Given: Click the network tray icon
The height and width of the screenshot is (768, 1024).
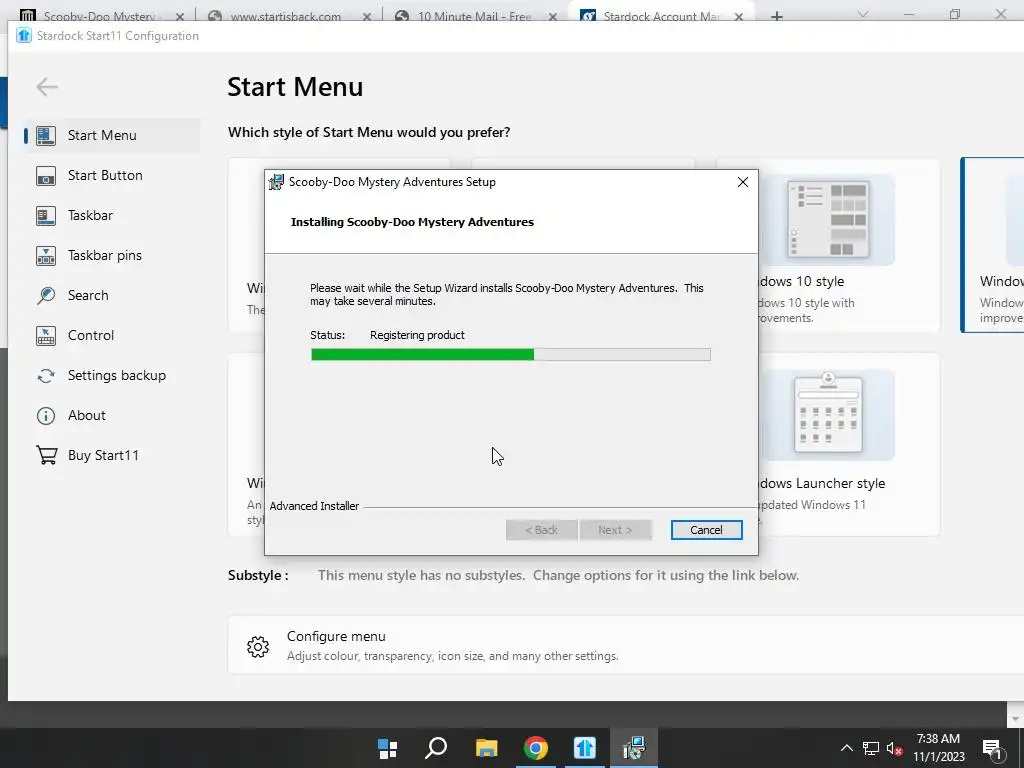Looking at the screenshot, I should (871, 748).
